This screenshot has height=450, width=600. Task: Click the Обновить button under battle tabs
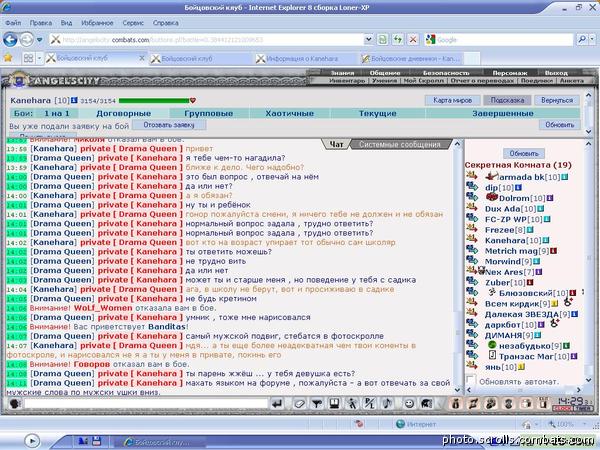pyautogui.click(x=559, y=125)
